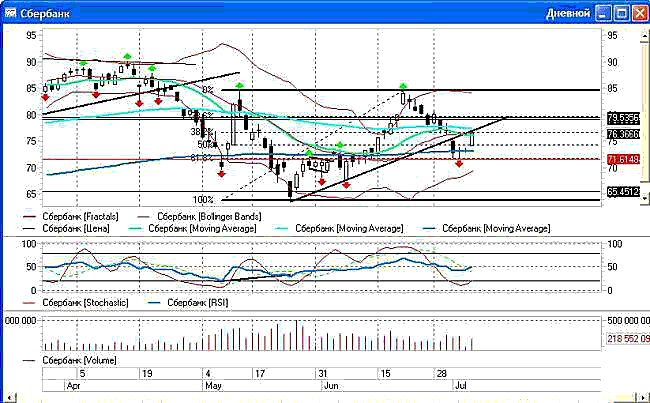This screenshot has width=650, height=403.
Task: Click the date 17 on time axis
Action: (260, 374)
